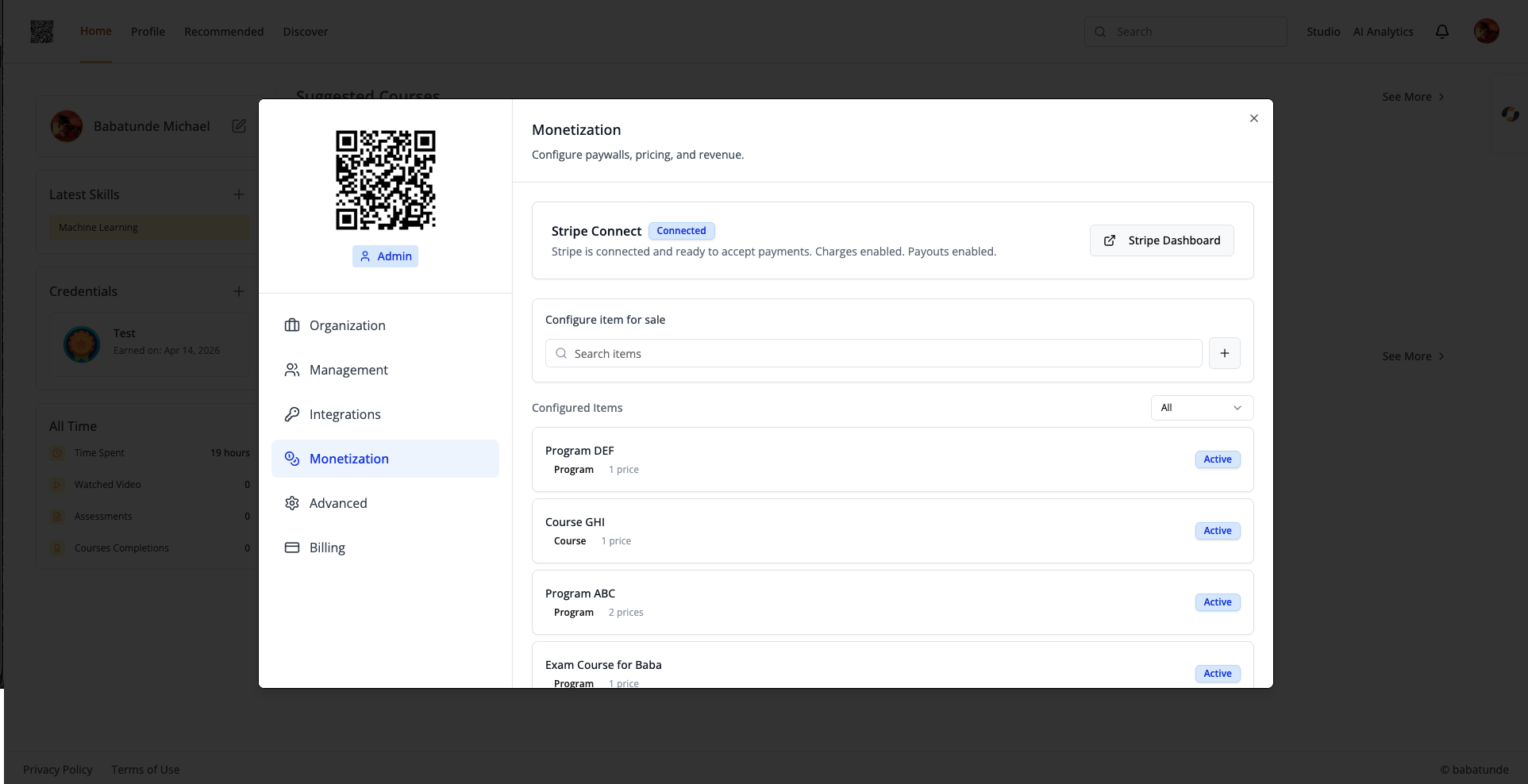Click the Babatunde Michael profile photo
This screenshot has height=784, width=1528.
tap(67, 126)
